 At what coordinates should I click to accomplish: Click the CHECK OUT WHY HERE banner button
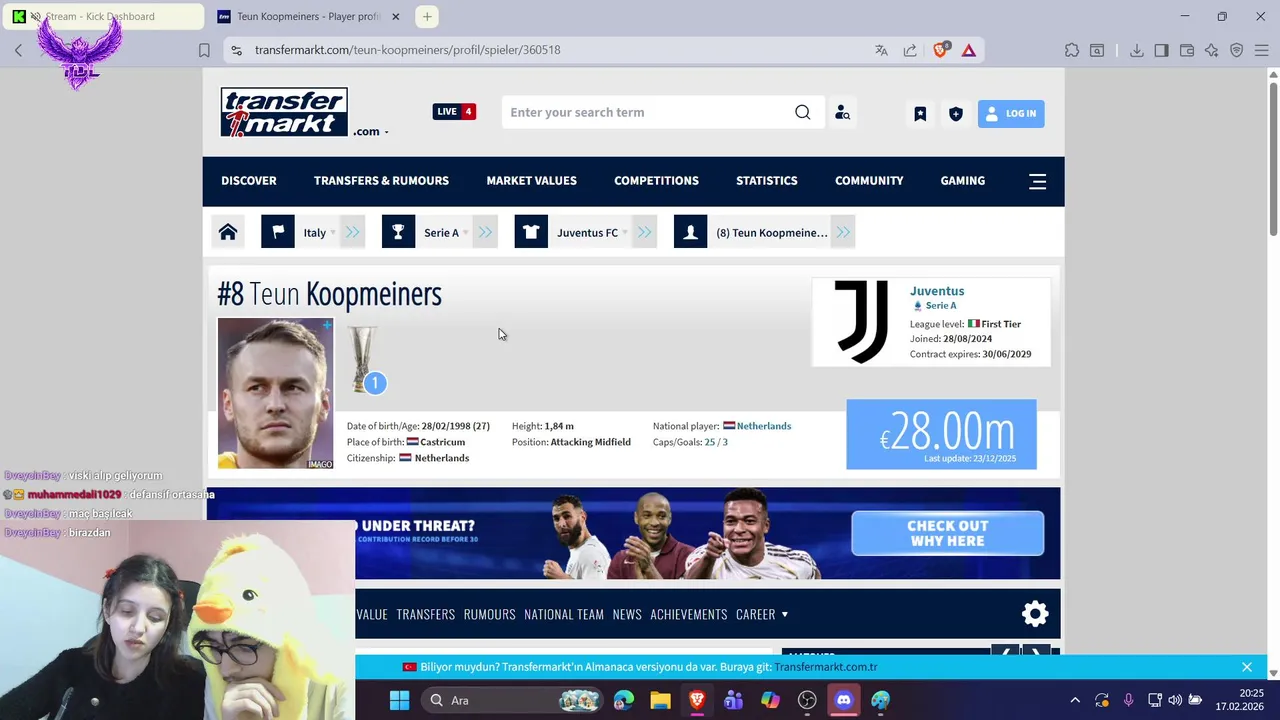(947, 533)
